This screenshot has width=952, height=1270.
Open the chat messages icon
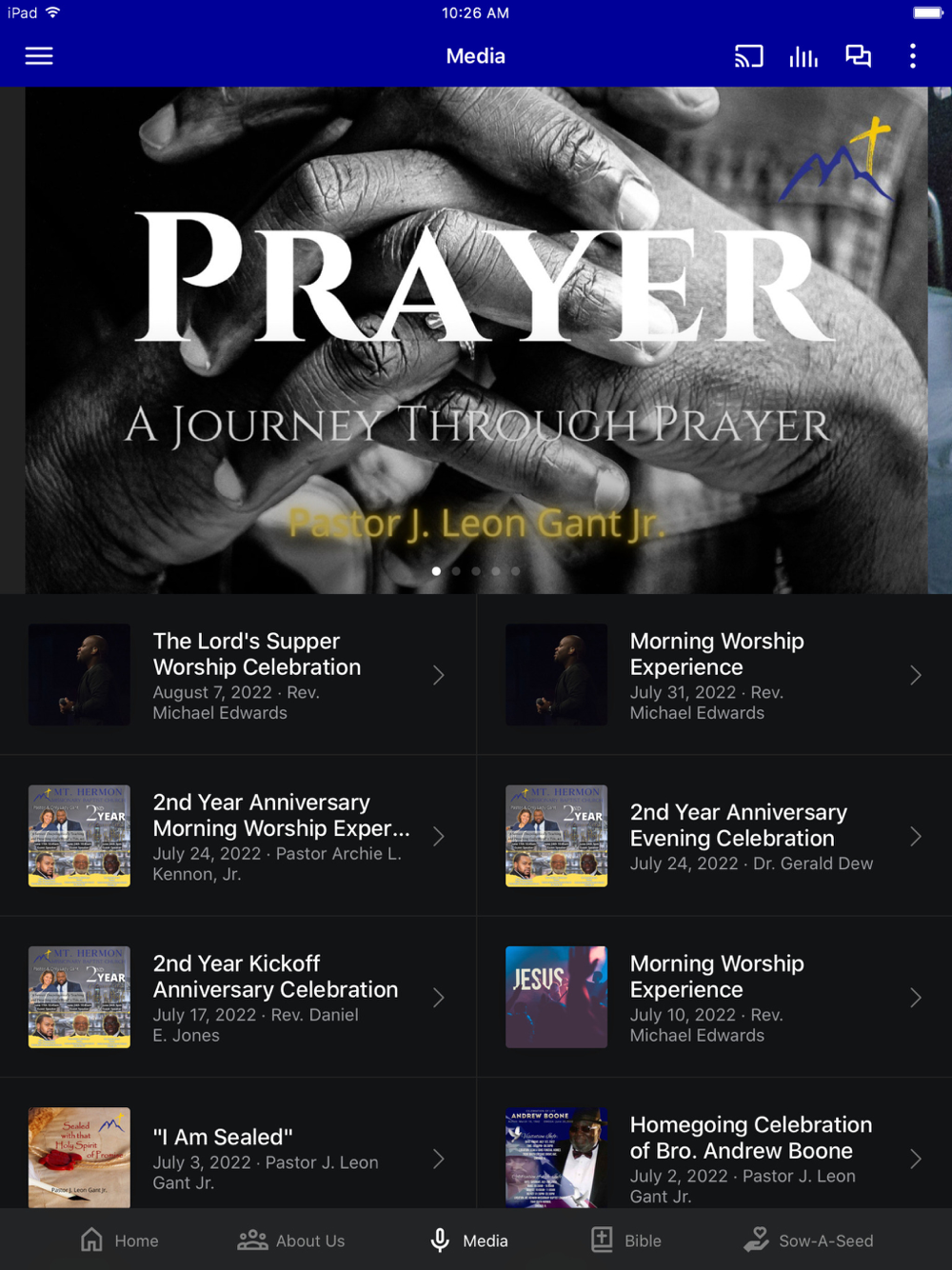(858, 56)
